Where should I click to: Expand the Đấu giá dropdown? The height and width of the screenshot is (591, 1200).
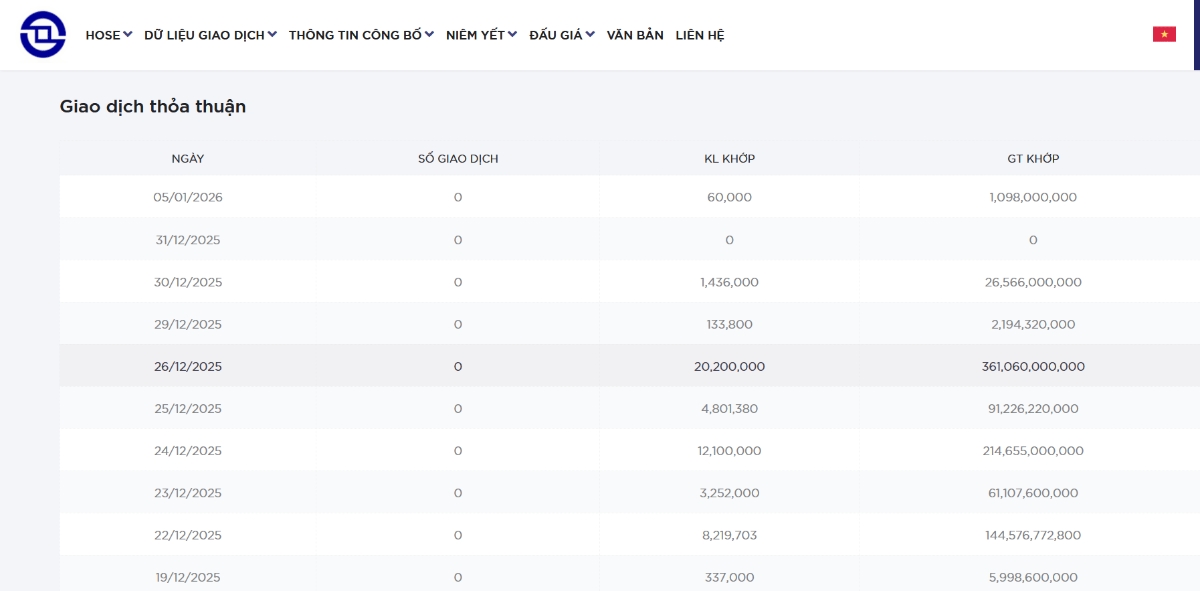561,35
